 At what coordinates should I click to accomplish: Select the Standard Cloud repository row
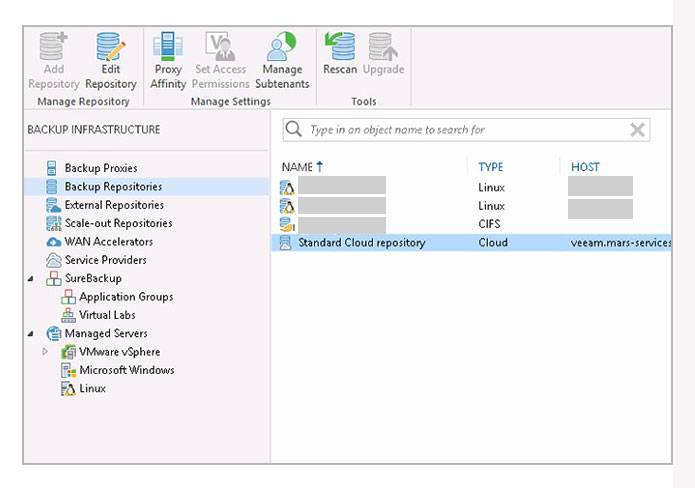[361, 243]
